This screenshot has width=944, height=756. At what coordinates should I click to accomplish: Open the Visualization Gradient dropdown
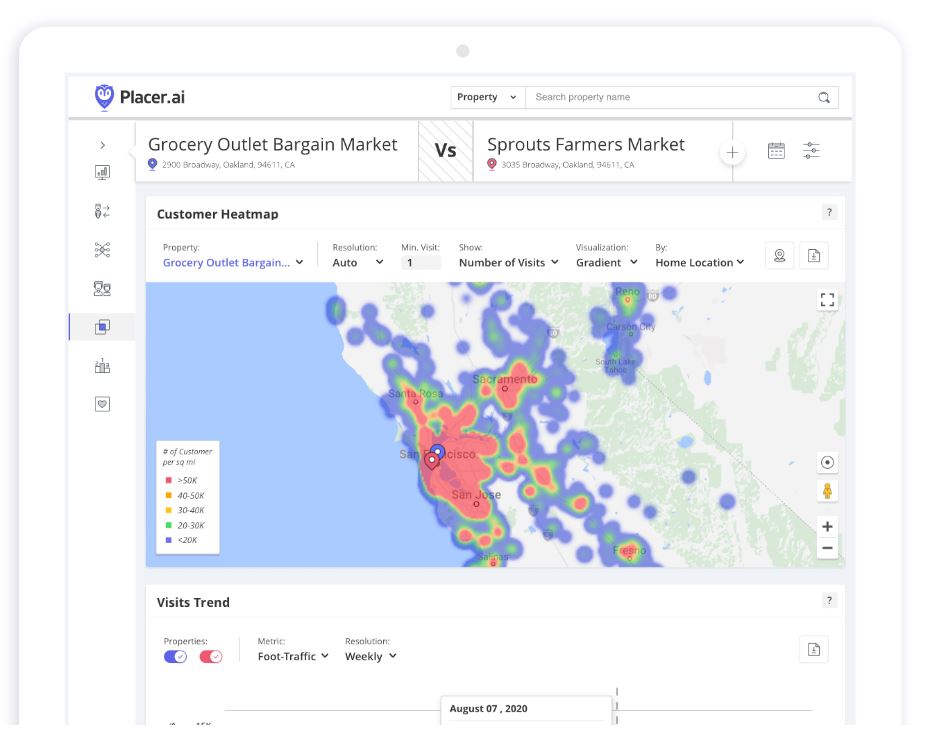pyautogui.click(x=606, y=263)
